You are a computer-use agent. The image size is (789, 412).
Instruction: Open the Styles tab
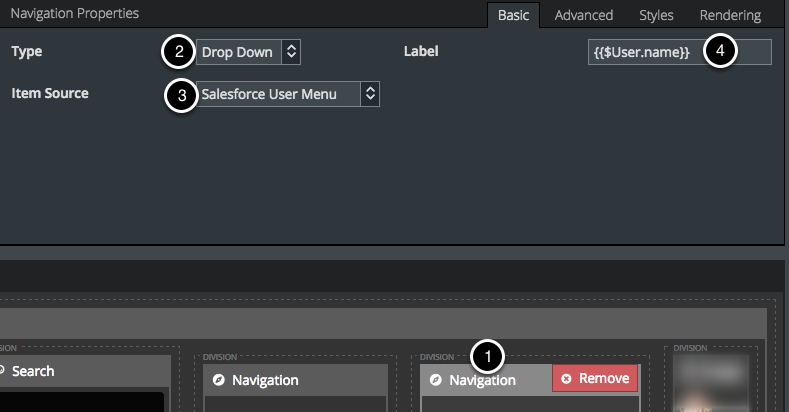[656, 15]
